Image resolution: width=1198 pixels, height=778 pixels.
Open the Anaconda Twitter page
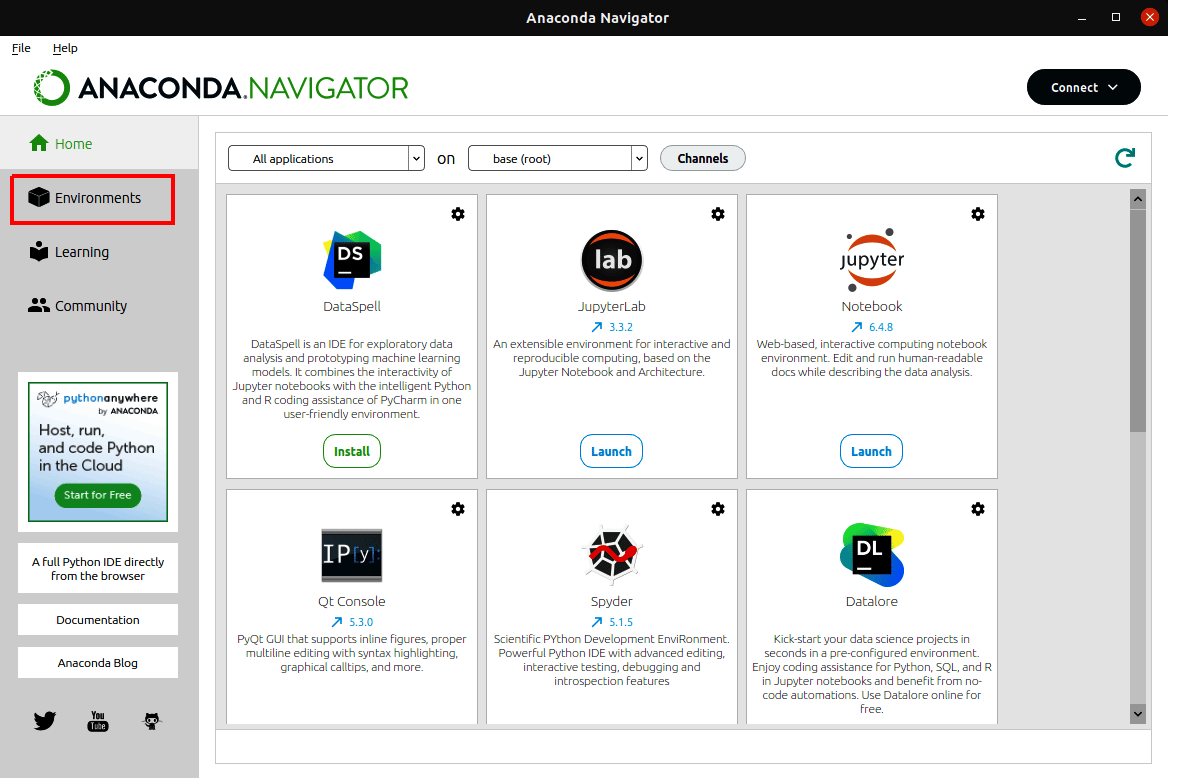pyautogui.click(x=44, y=720)
